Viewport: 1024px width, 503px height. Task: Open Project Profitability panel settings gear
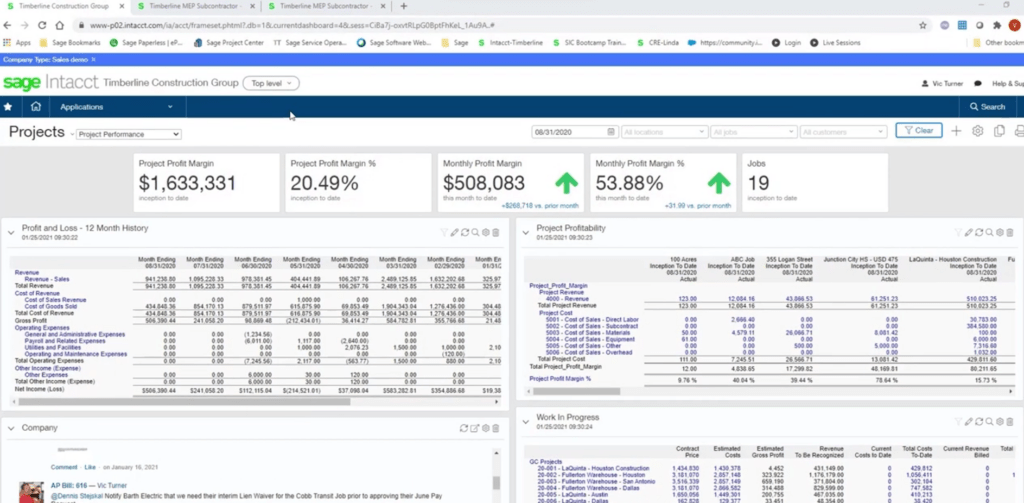(x=1000, y=233)
